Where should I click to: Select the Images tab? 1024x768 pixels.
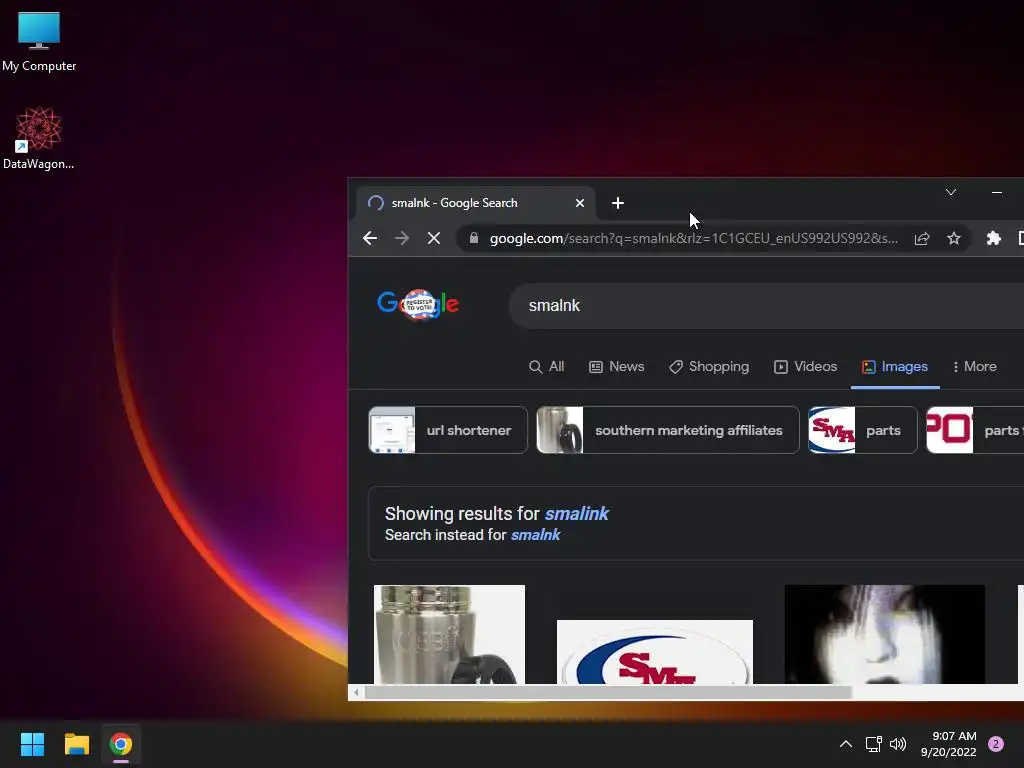(x=895, y=366)
